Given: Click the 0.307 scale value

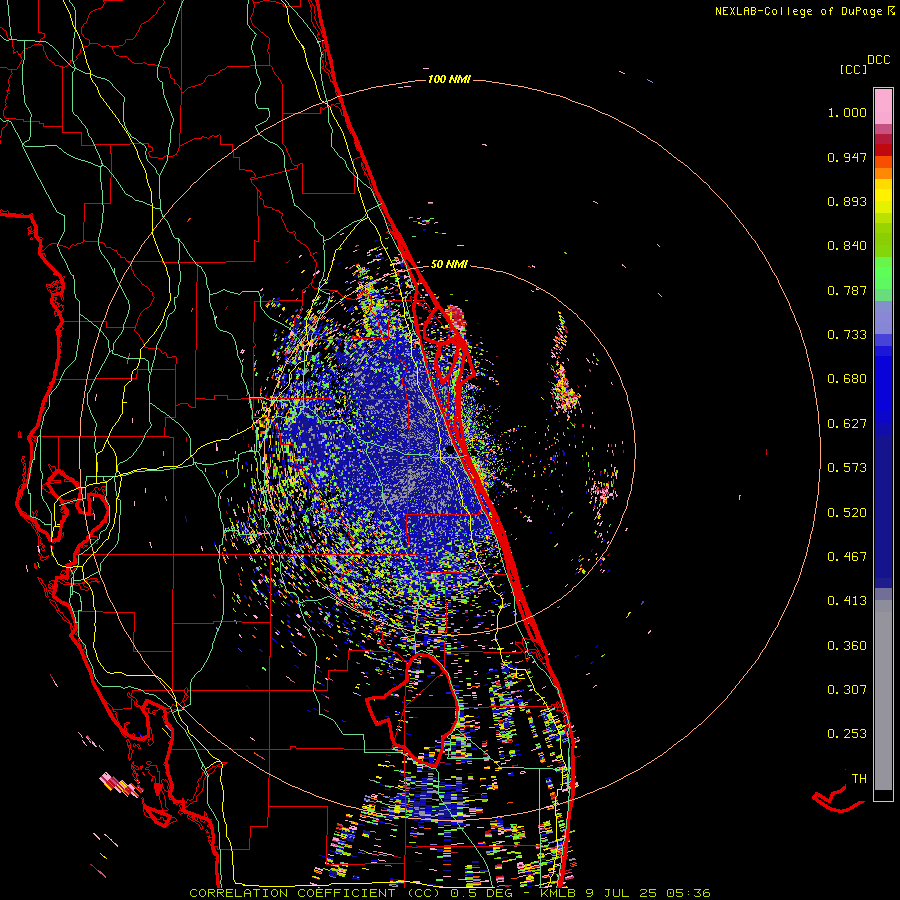Looking at the screenshot, I should tap(847, 690).
